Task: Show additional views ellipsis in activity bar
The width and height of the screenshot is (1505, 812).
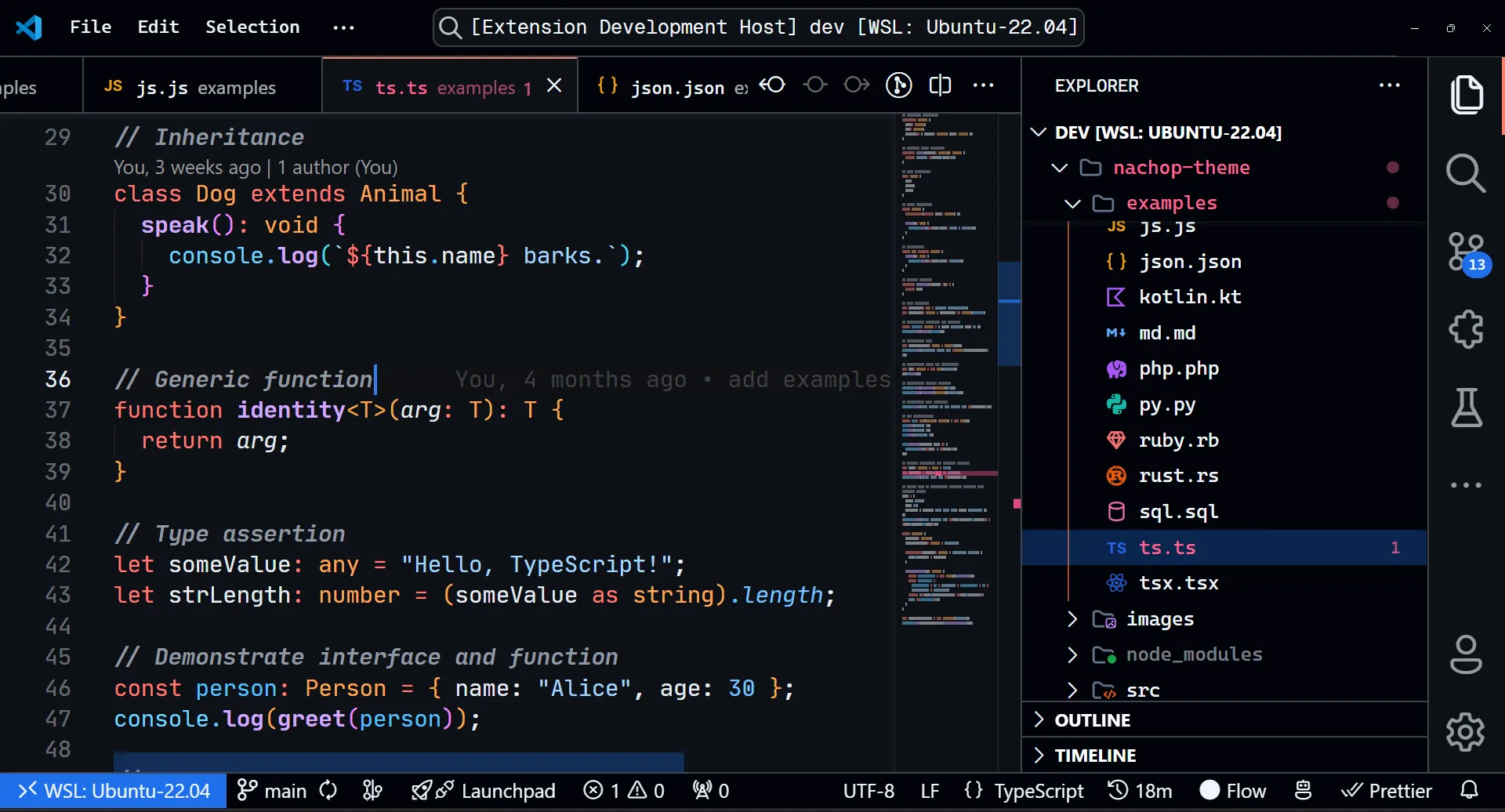Action: pos(1467,485)
